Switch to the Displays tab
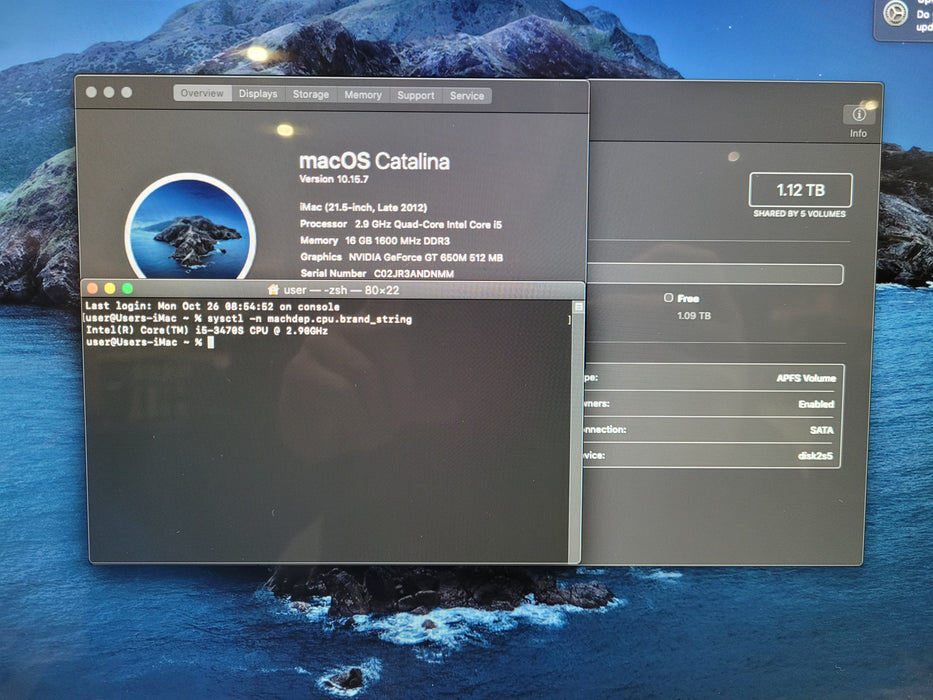The image size is (933, 700). (x=258, y=93)
